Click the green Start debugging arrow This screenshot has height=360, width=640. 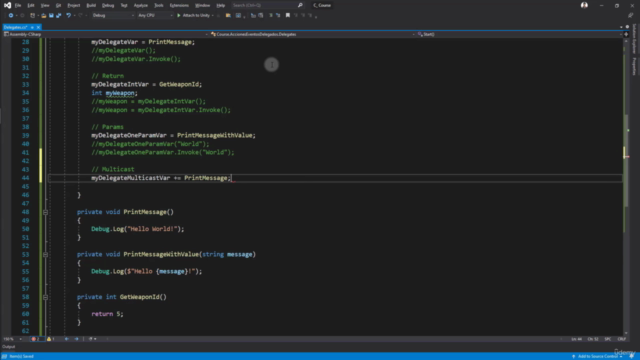[178, 16]
